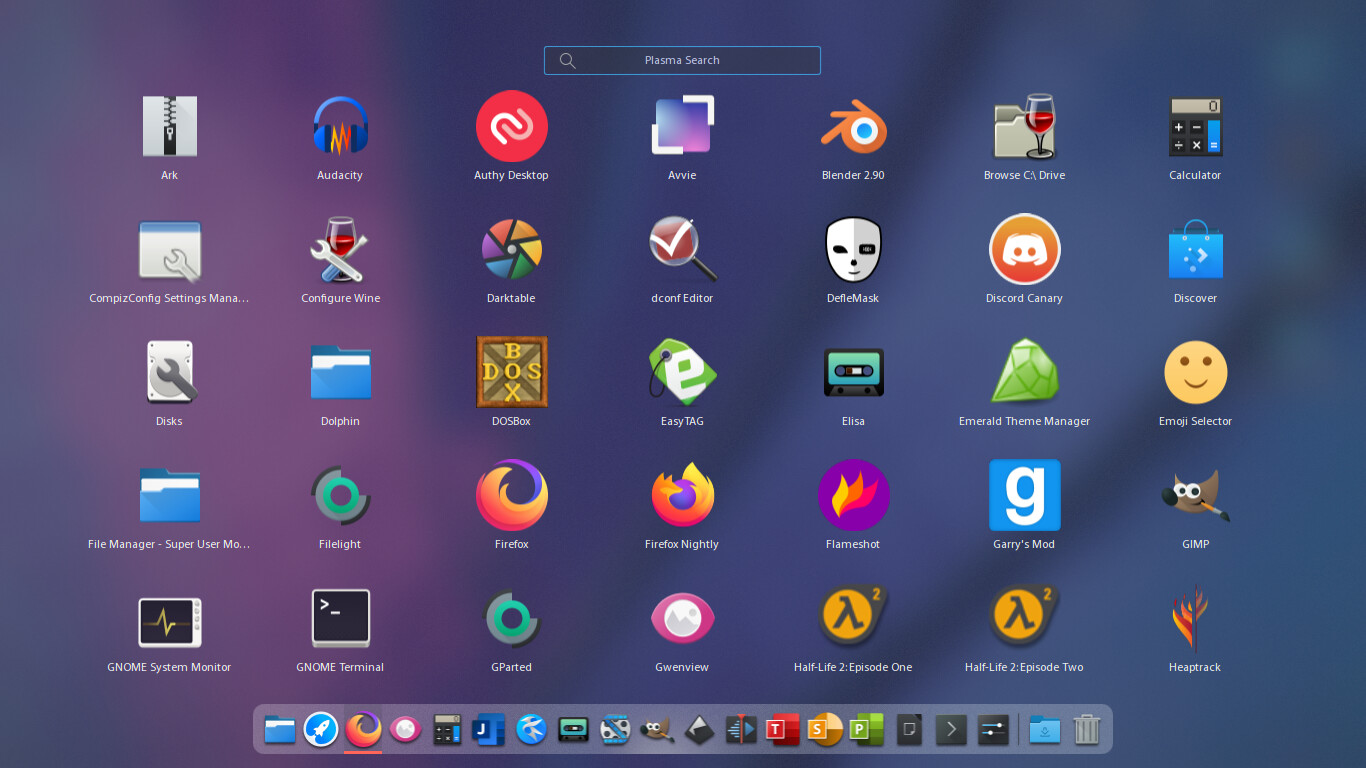Open dconf Editor

click(x=682, y=250)
